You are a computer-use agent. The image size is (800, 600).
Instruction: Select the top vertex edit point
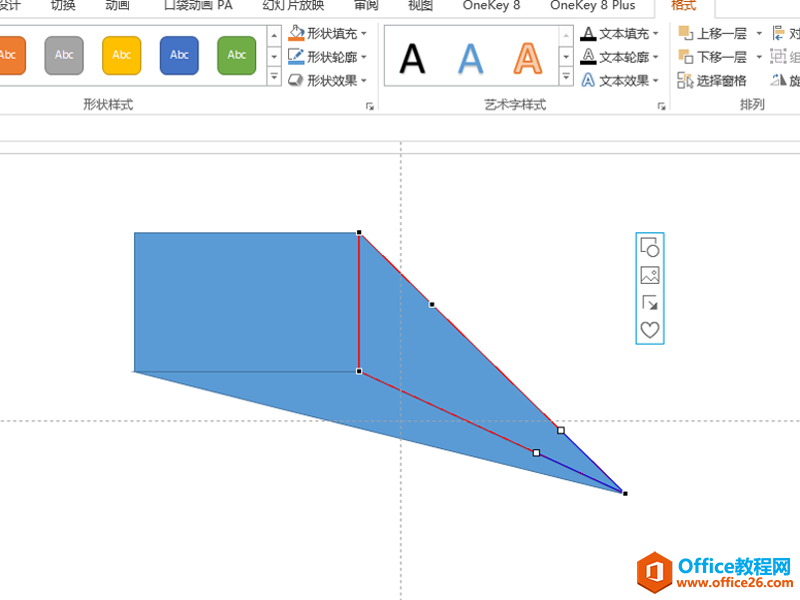click(359, 233)
